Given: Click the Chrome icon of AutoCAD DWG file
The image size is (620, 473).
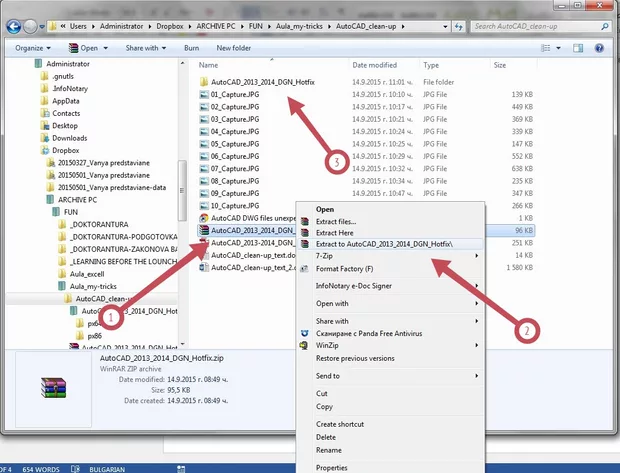Looking at the screenshot, I should point(203,216).
